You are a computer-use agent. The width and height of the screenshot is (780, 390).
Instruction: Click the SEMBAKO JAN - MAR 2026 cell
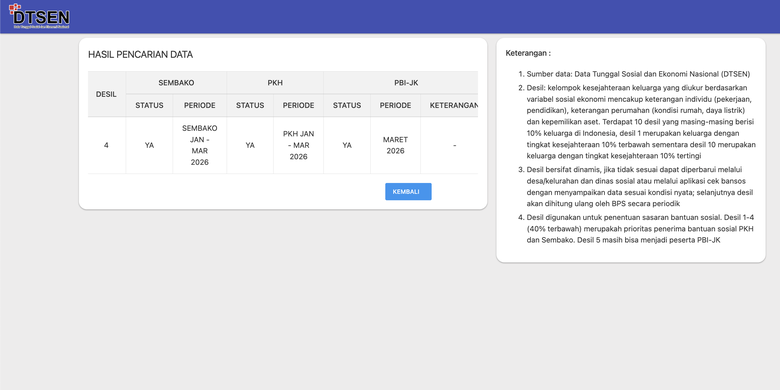[199, 145]
